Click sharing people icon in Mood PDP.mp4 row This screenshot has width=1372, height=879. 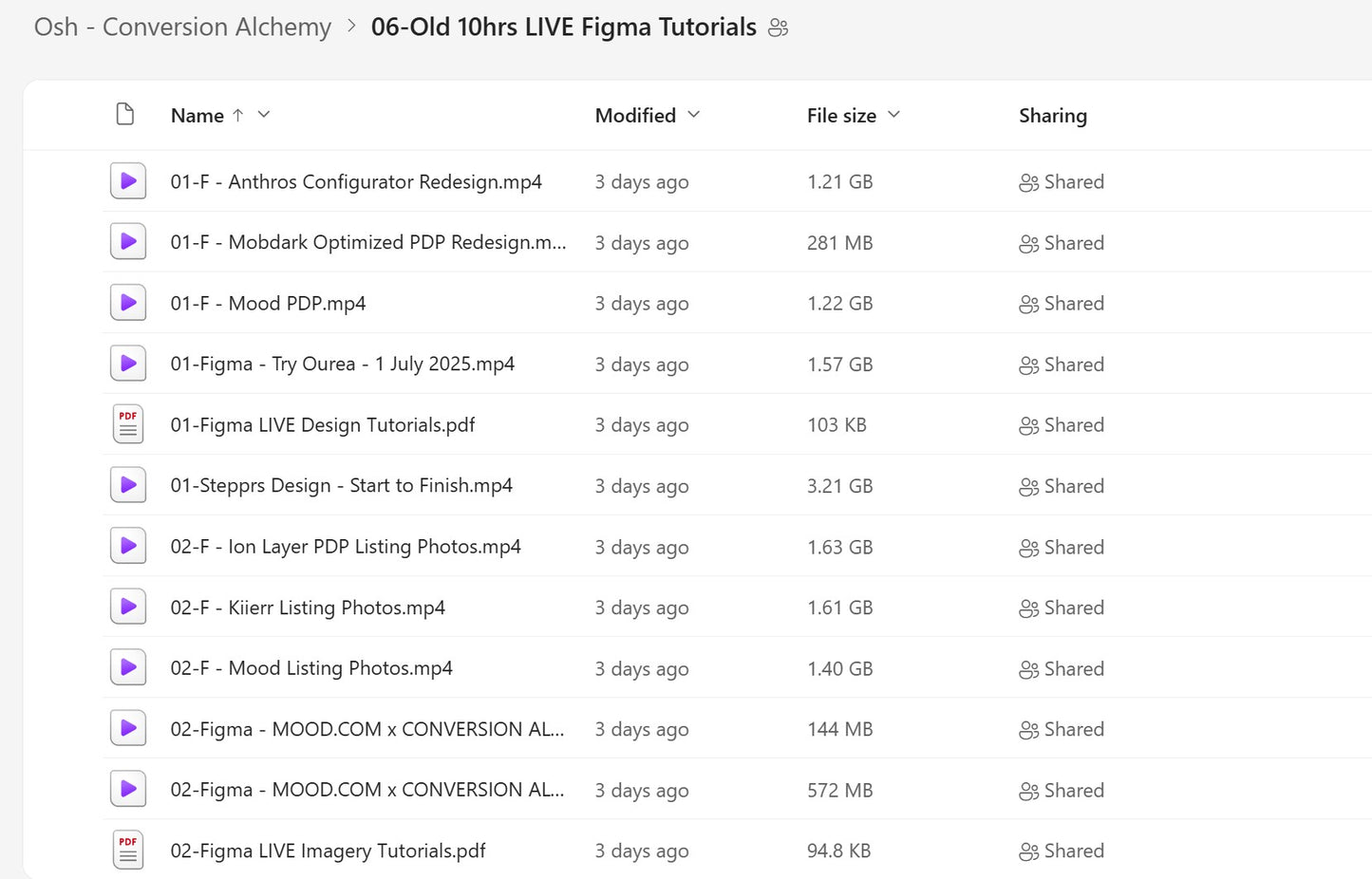point(1028,304)
